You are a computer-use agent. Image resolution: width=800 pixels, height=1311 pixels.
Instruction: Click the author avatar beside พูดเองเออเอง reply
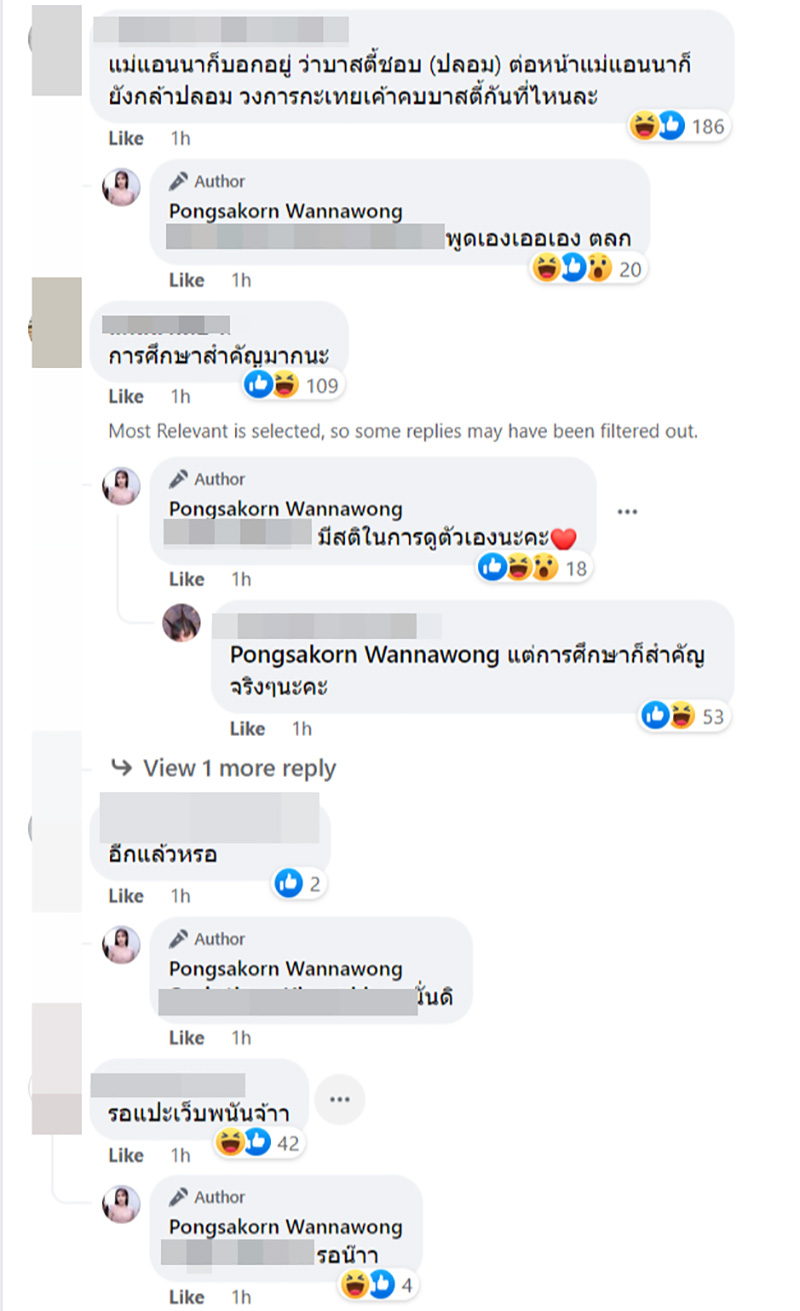point(122,187)
